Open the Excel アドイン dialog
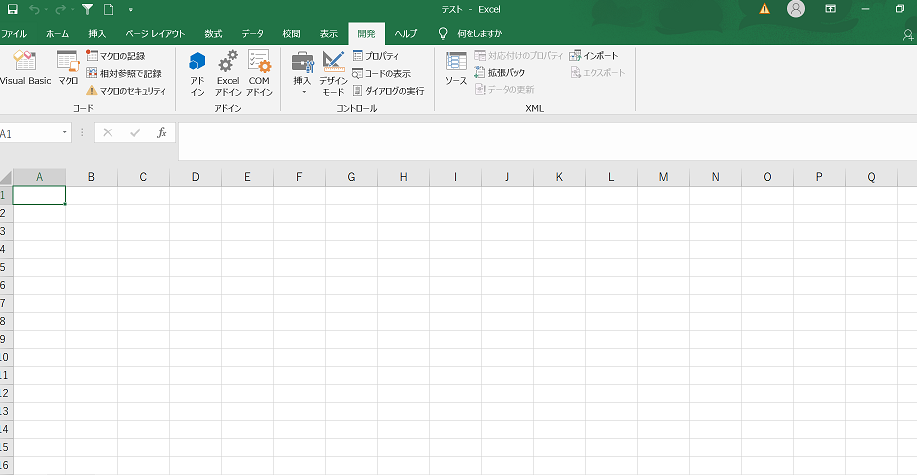This screenshot has width=917, height=475. (x=228, y=74)
